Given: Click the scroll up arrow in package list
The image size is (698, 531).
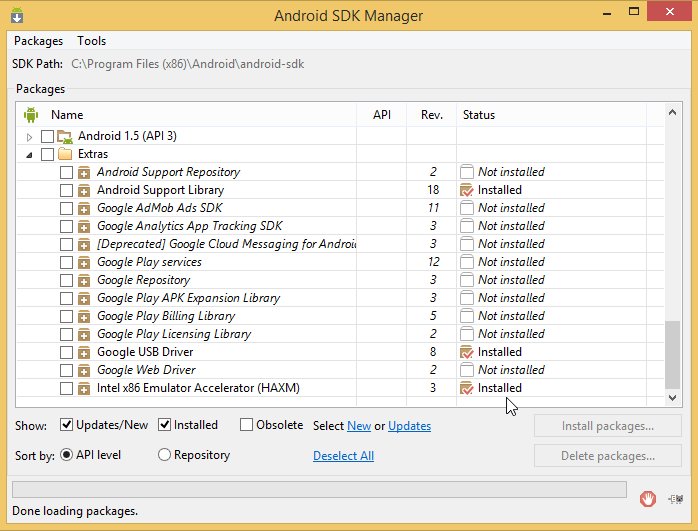Looking at the screenshot, I should coord(672,112).
